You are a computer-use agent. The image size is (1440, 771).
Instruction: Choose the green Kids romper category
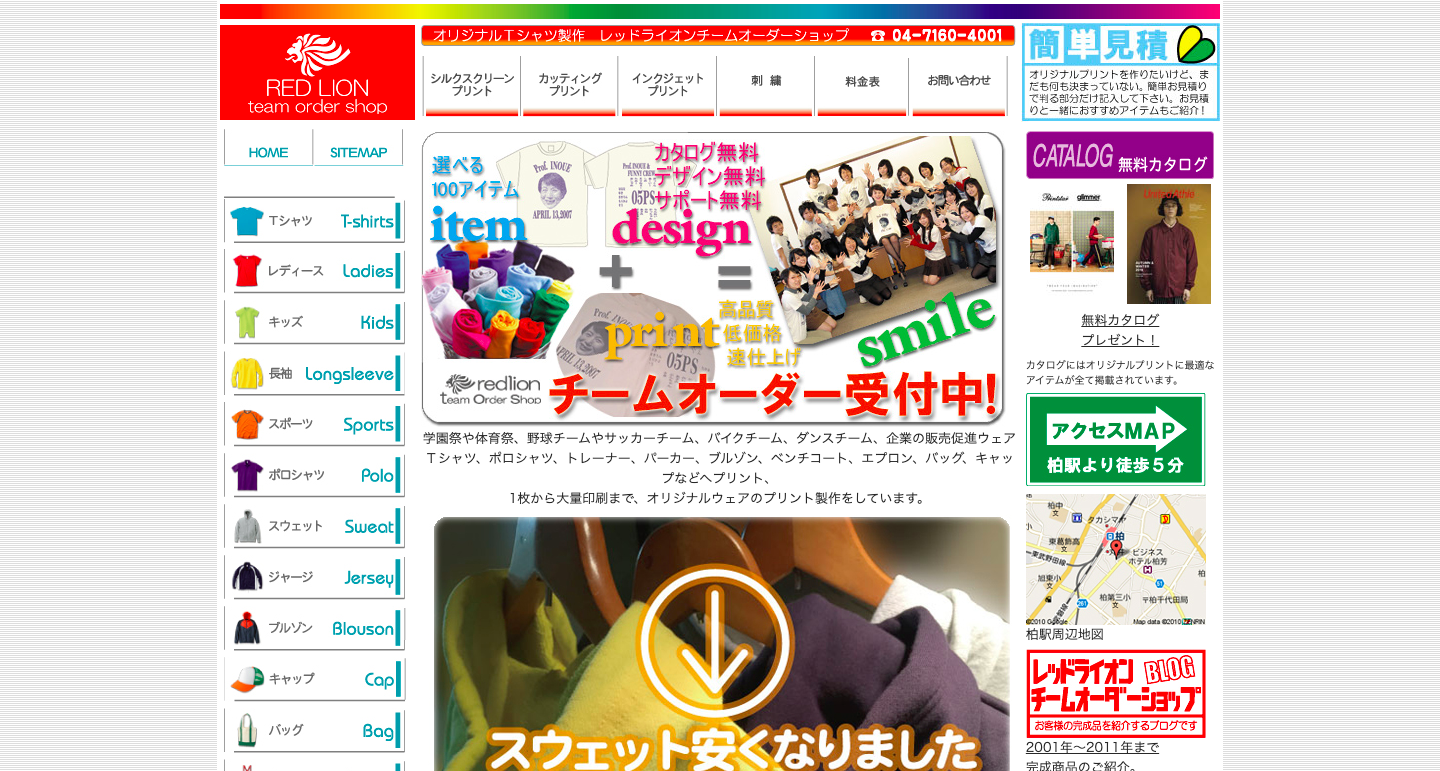(x=247, y=322)
